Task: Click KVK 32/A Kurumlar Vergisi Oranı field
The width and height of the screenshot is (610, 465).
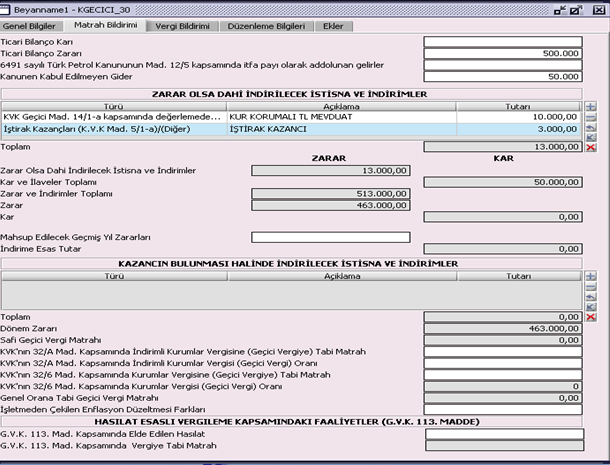Action: (503, 363)
